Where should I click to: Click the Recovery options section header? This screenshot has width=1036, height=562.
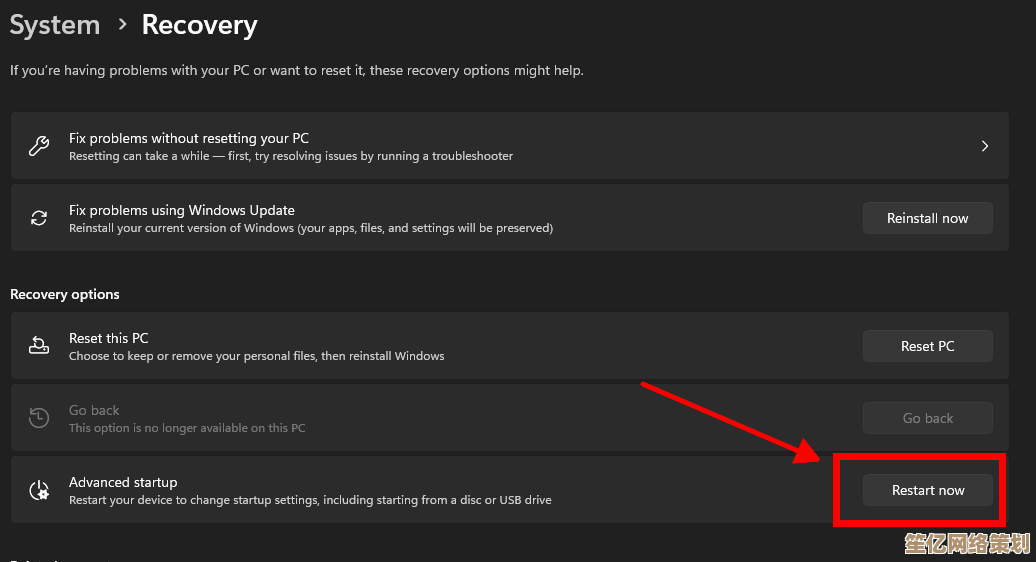click(x=65, y=294)
